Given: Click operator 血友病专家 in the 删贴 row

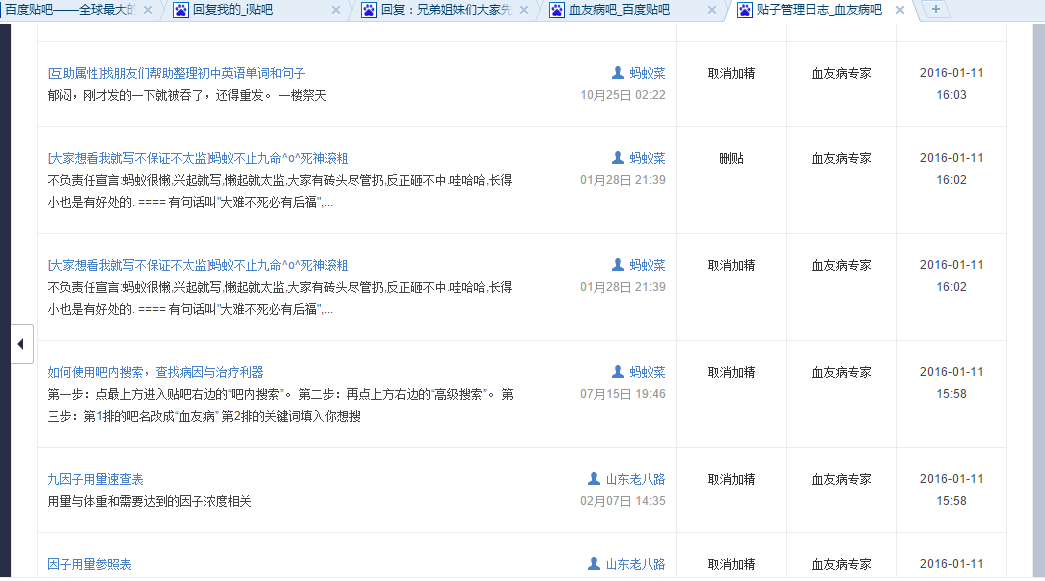Looking at the screenshot, I should coord(841,159).
